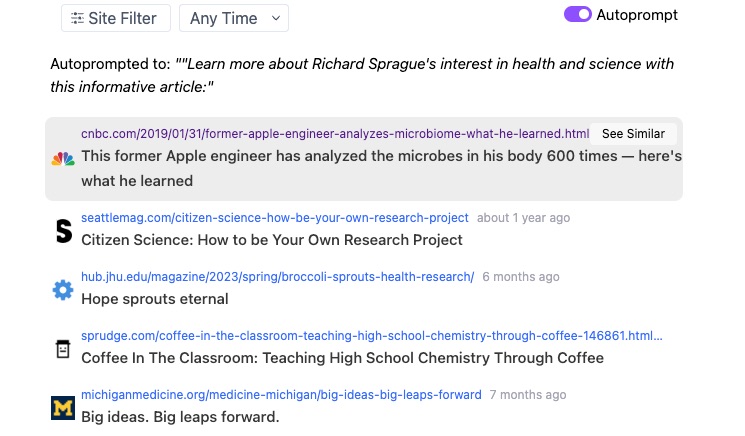Click the 'Hope sprouts eternal' result title
This screenshot has height=436, width=745.
(155, 299)
